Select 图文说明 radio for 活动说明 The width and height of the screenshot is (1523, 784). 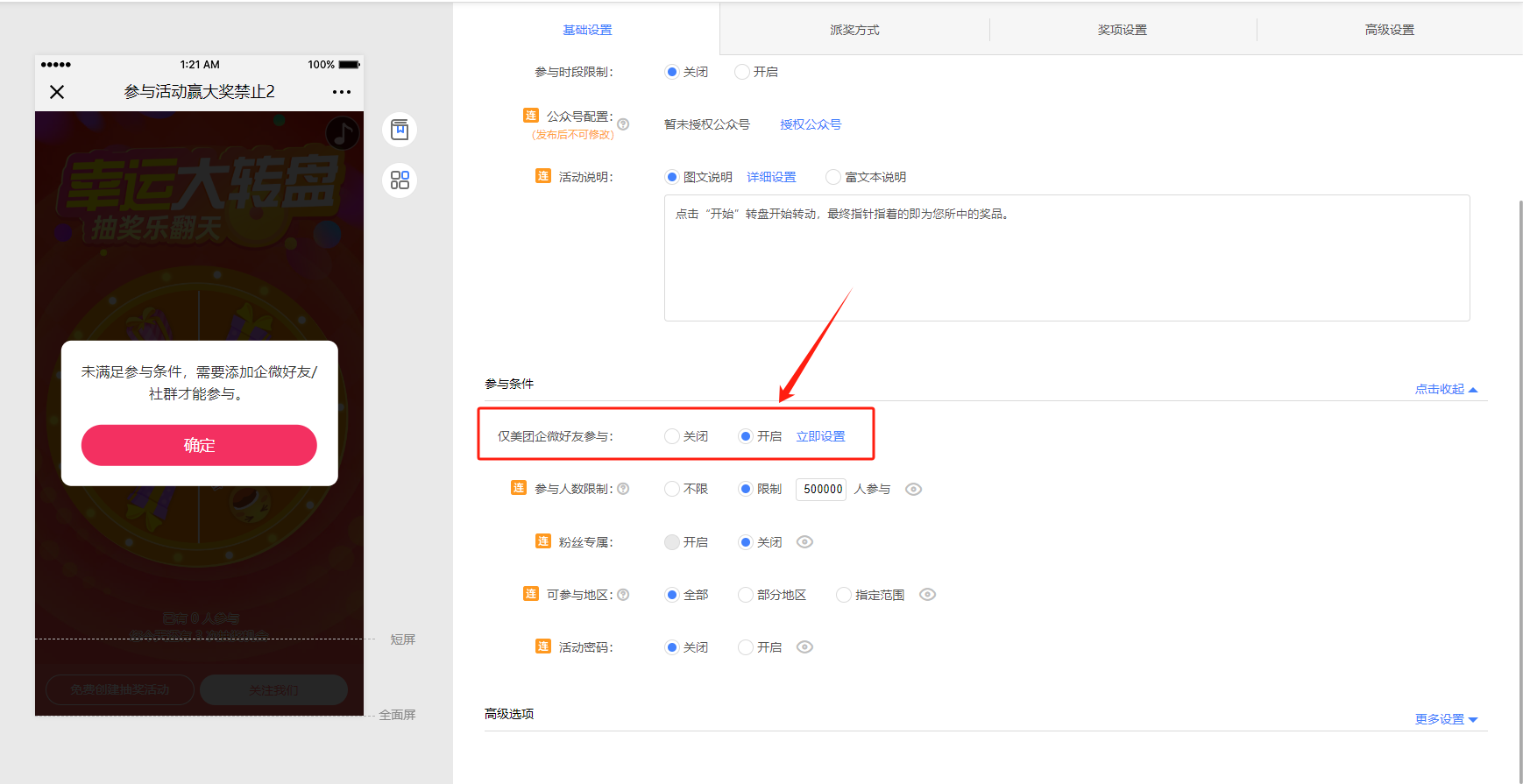[672, 177]
